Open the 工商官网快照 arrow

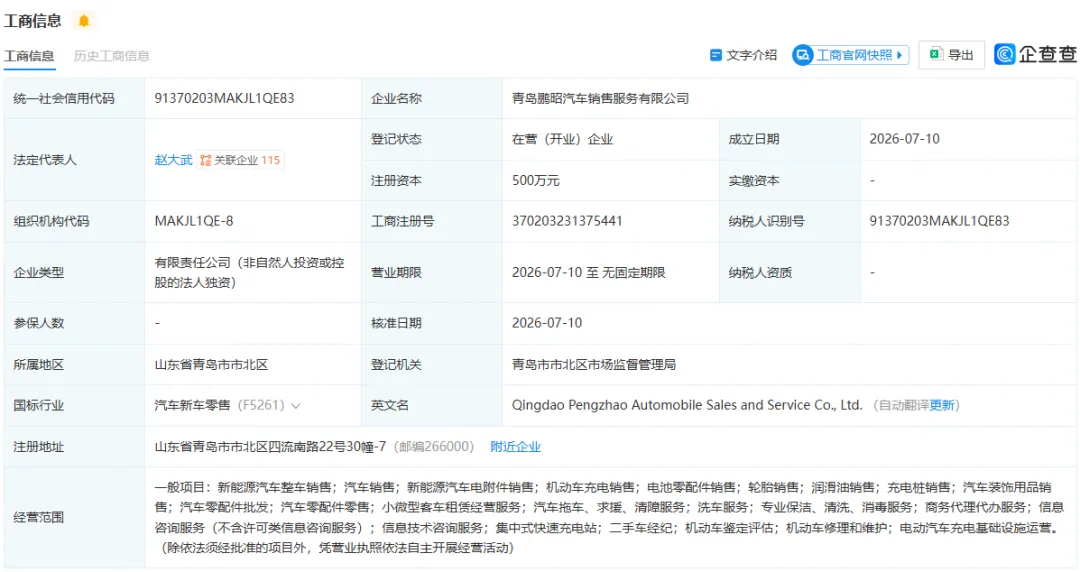pyautogui.click(x=900, y=55)
